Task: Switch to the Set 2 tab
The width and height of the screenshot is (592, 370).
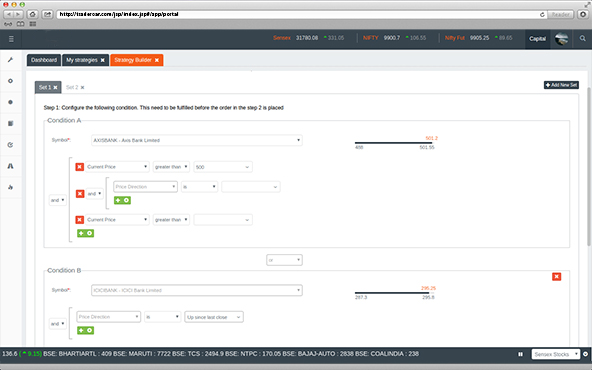Action: tap(72, 87)
